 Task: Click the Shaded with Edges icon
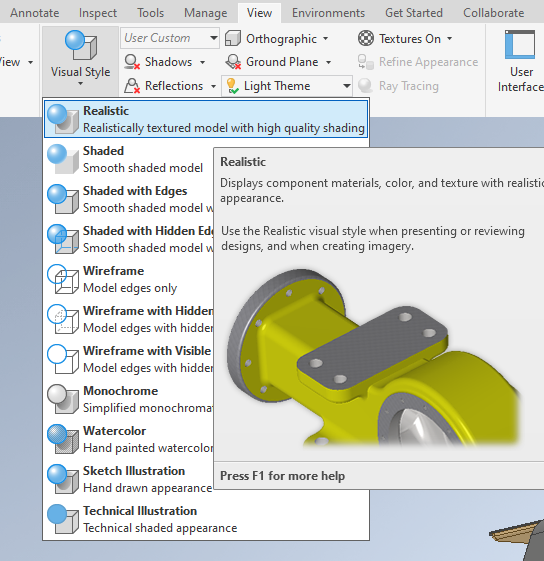click(63, 199)
